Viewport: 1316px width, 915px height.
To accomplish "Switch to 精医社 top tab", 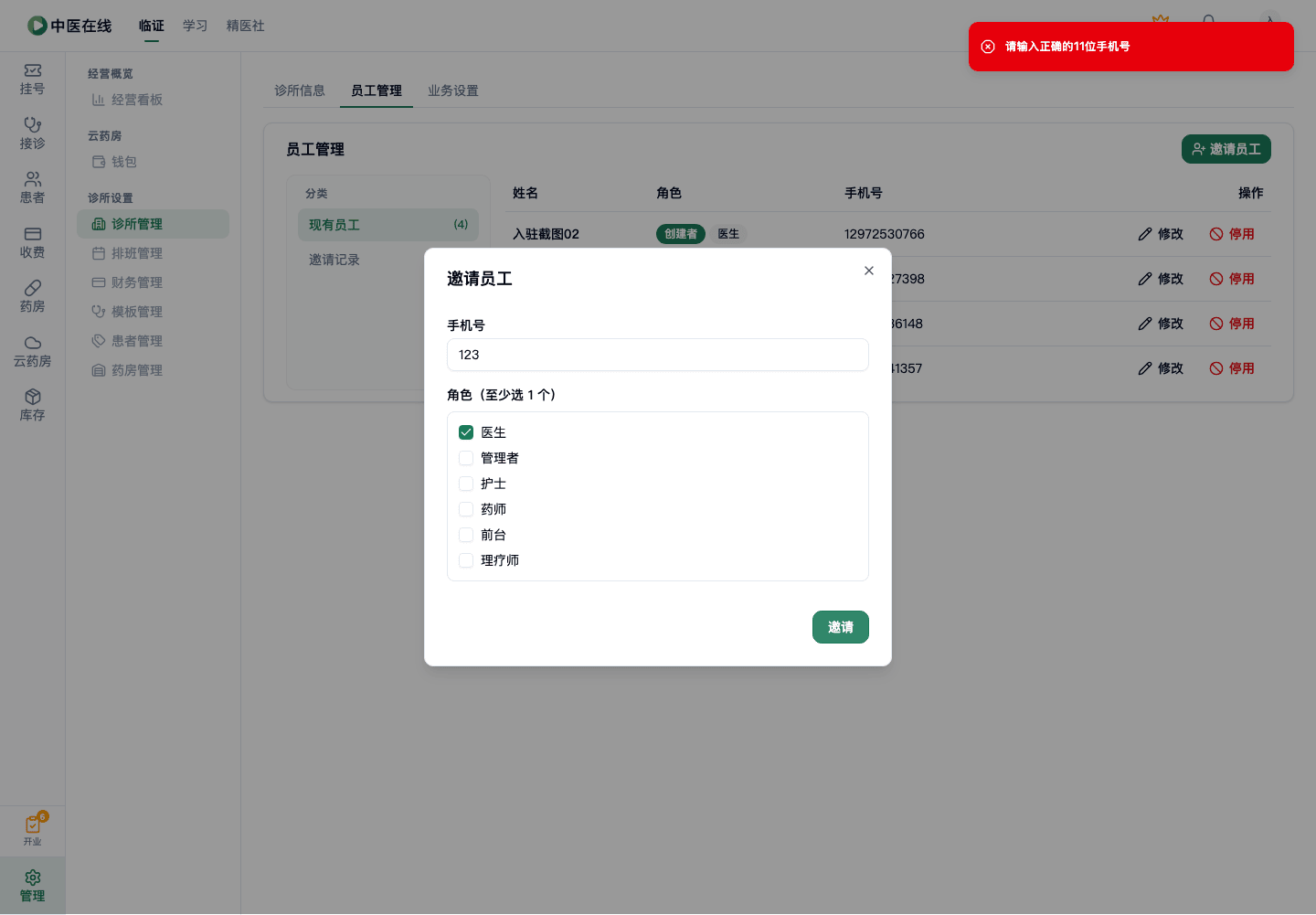I will tap(246, 26).
